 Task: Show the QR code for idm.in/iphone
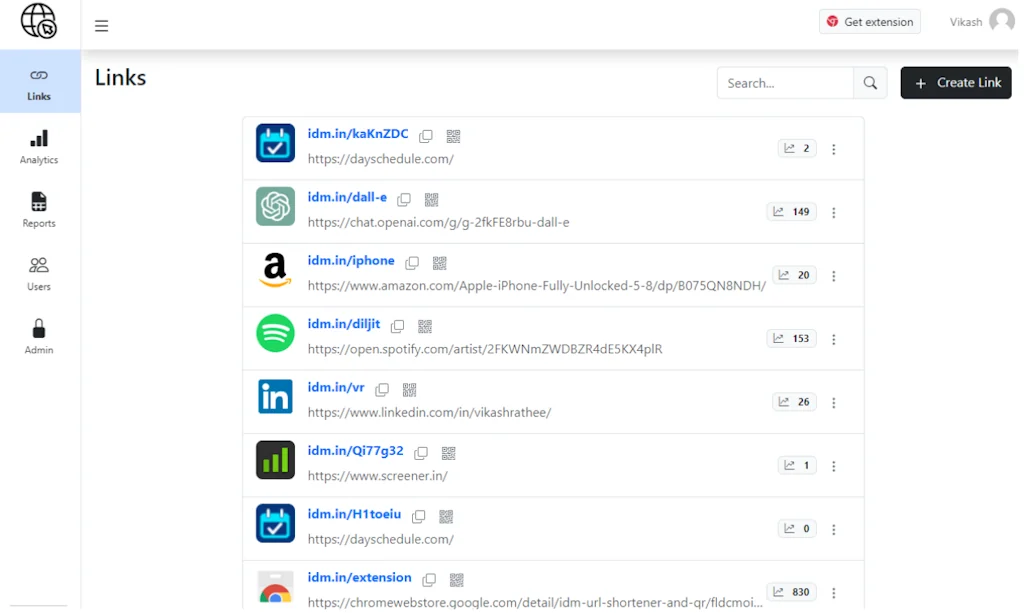click(x=439, y=263)
